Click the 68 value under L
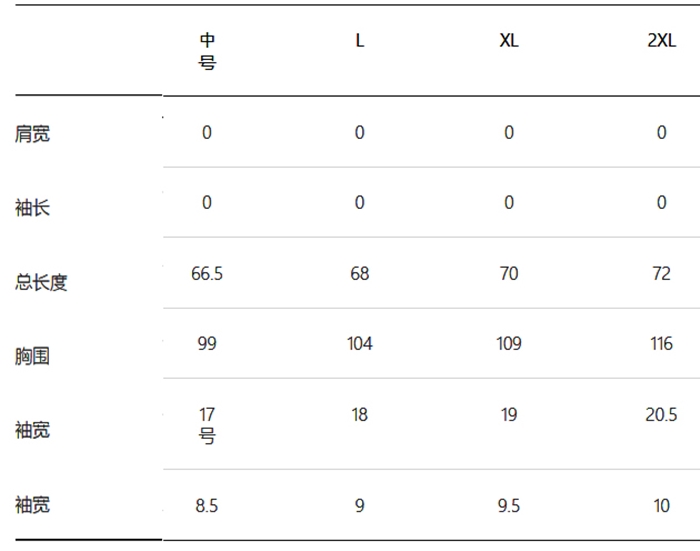The height and width of the screenshot is (551, 700). [x=360, y=274]
